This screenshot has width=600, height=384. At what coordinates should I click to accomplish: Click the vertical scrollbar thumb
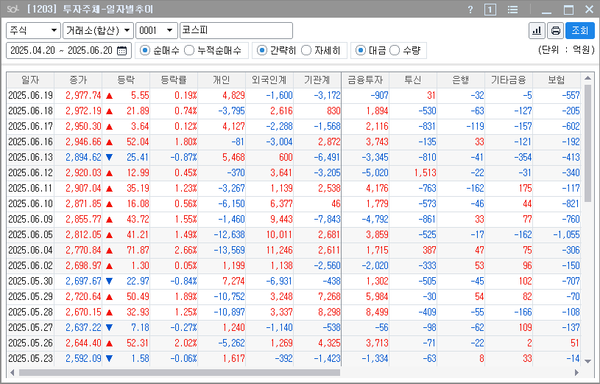588,143
